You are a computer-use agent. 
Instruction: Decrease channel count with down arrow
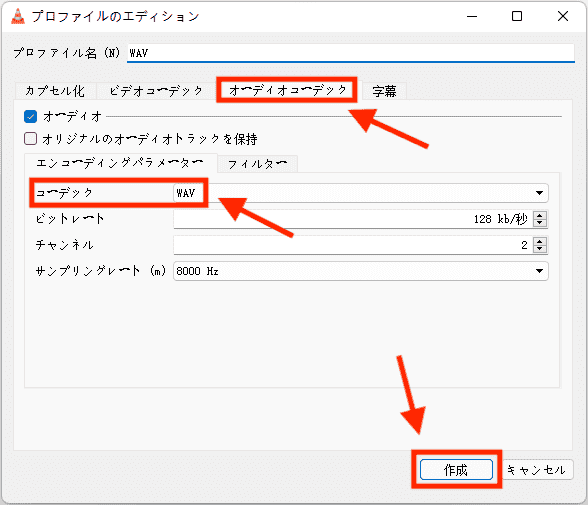[x=539, y=249]
